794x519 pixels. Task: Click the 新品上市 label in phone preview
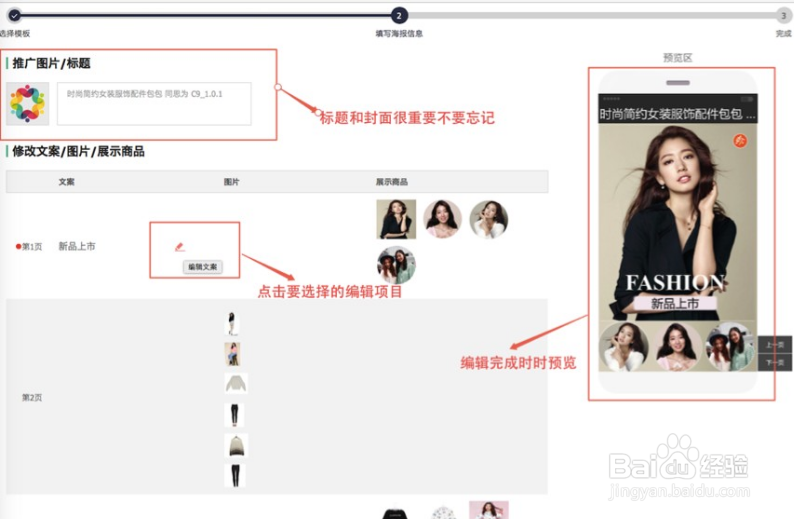click(x=675, y=304)
